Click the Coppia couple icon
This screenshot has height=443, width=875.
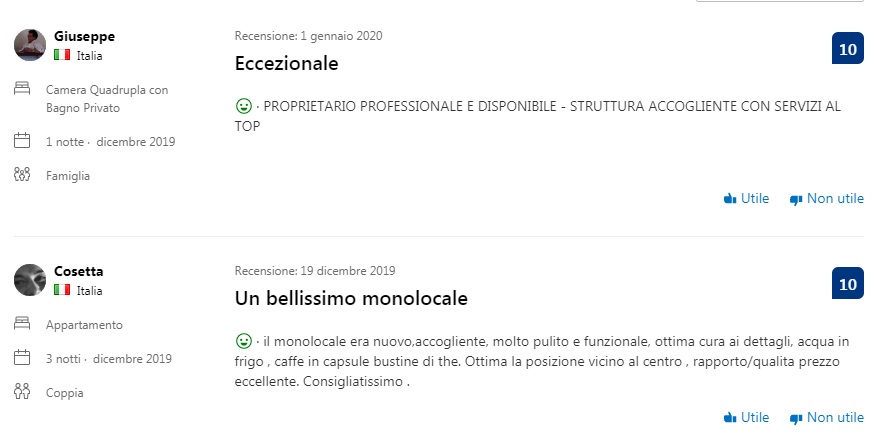[22, 391]
